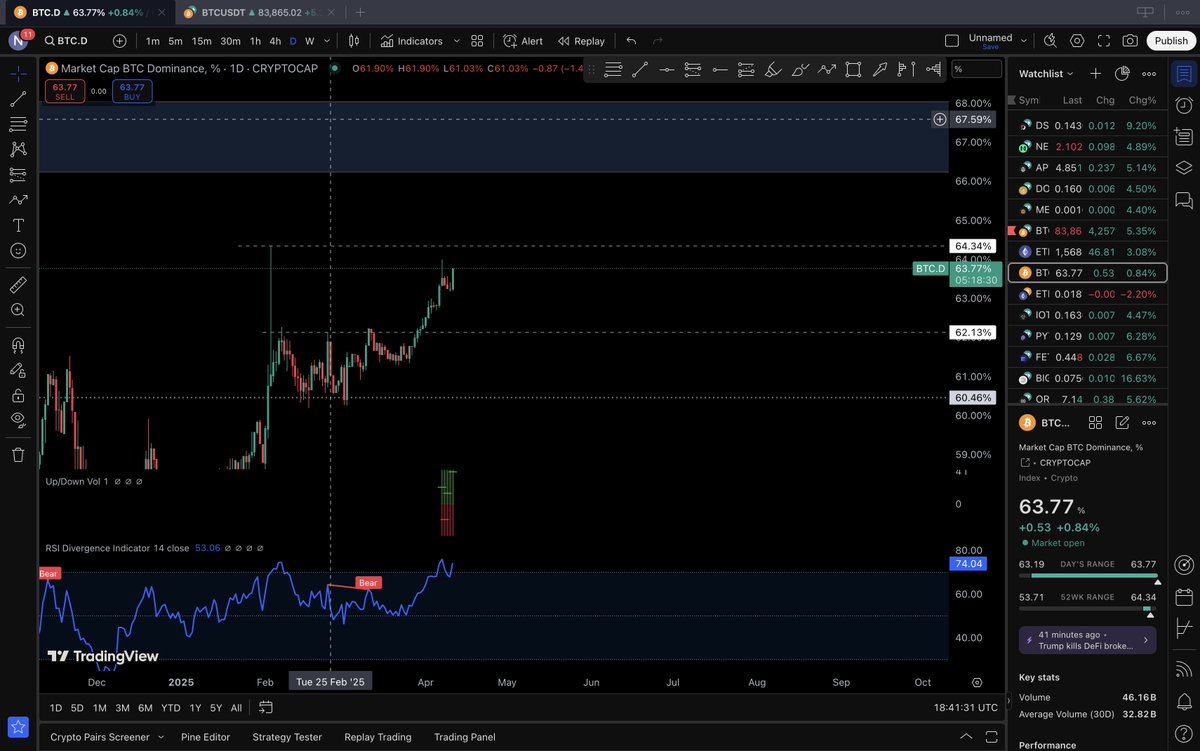Screen dimensions: 1200x751
Task: Select the 5Y date range
Action: 216,708
